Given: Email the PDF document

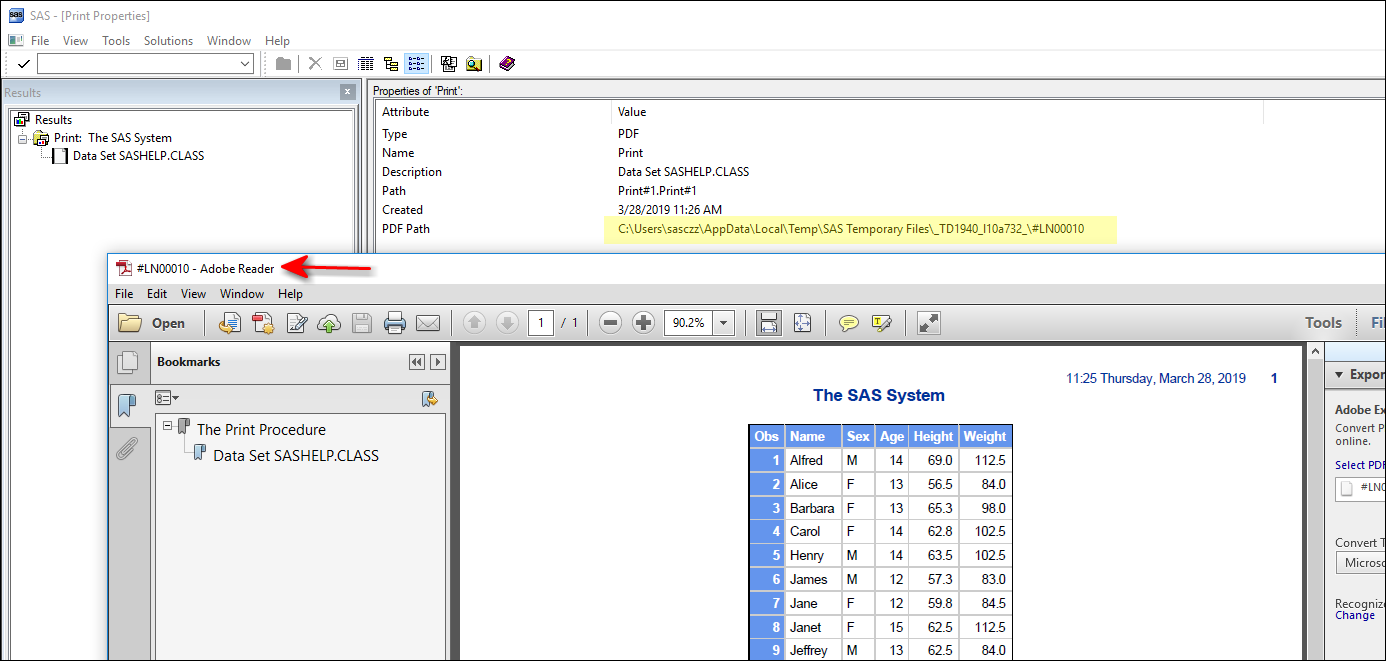Looking at the screenshot, I should [x=429, y=322].
